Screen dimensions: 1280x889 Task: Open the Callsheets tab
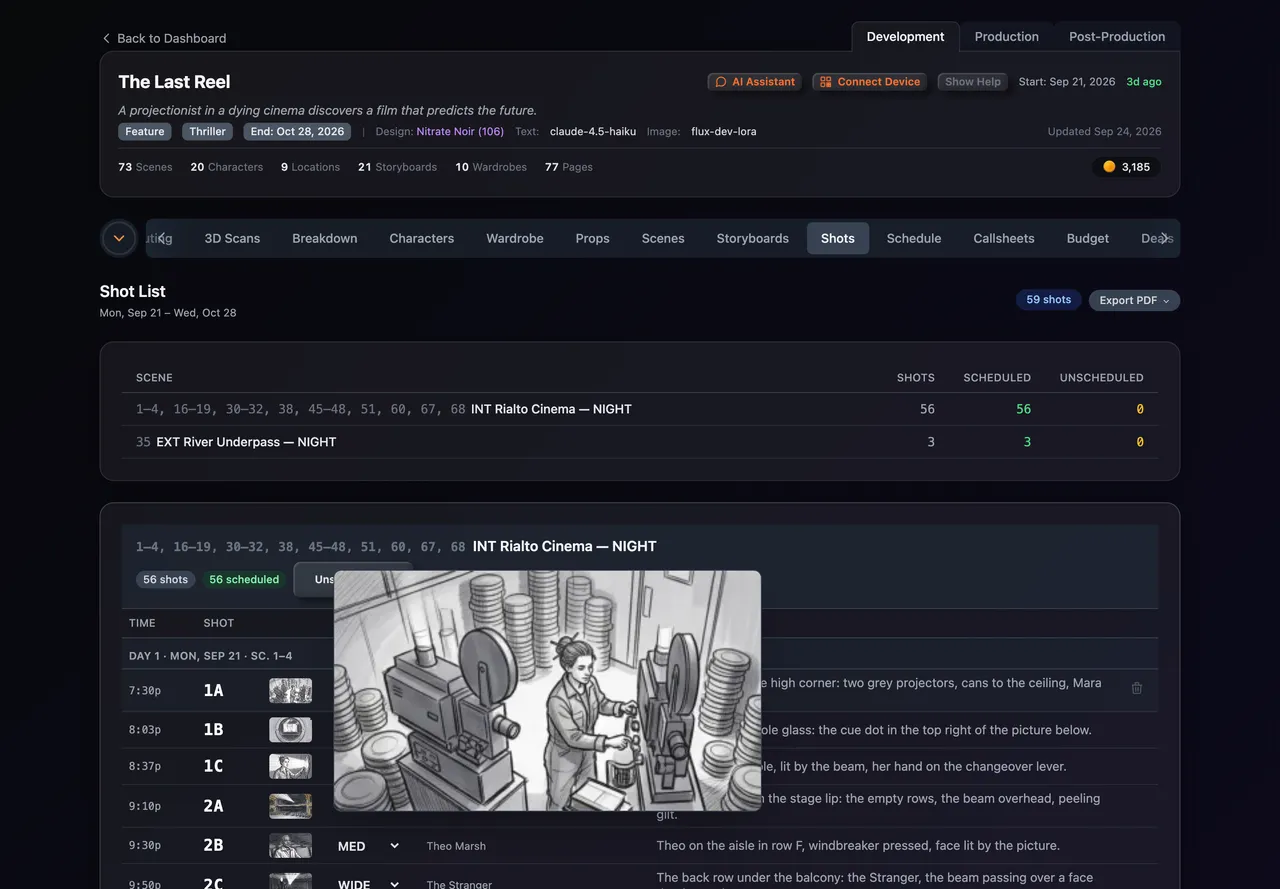click(1004, 238)
